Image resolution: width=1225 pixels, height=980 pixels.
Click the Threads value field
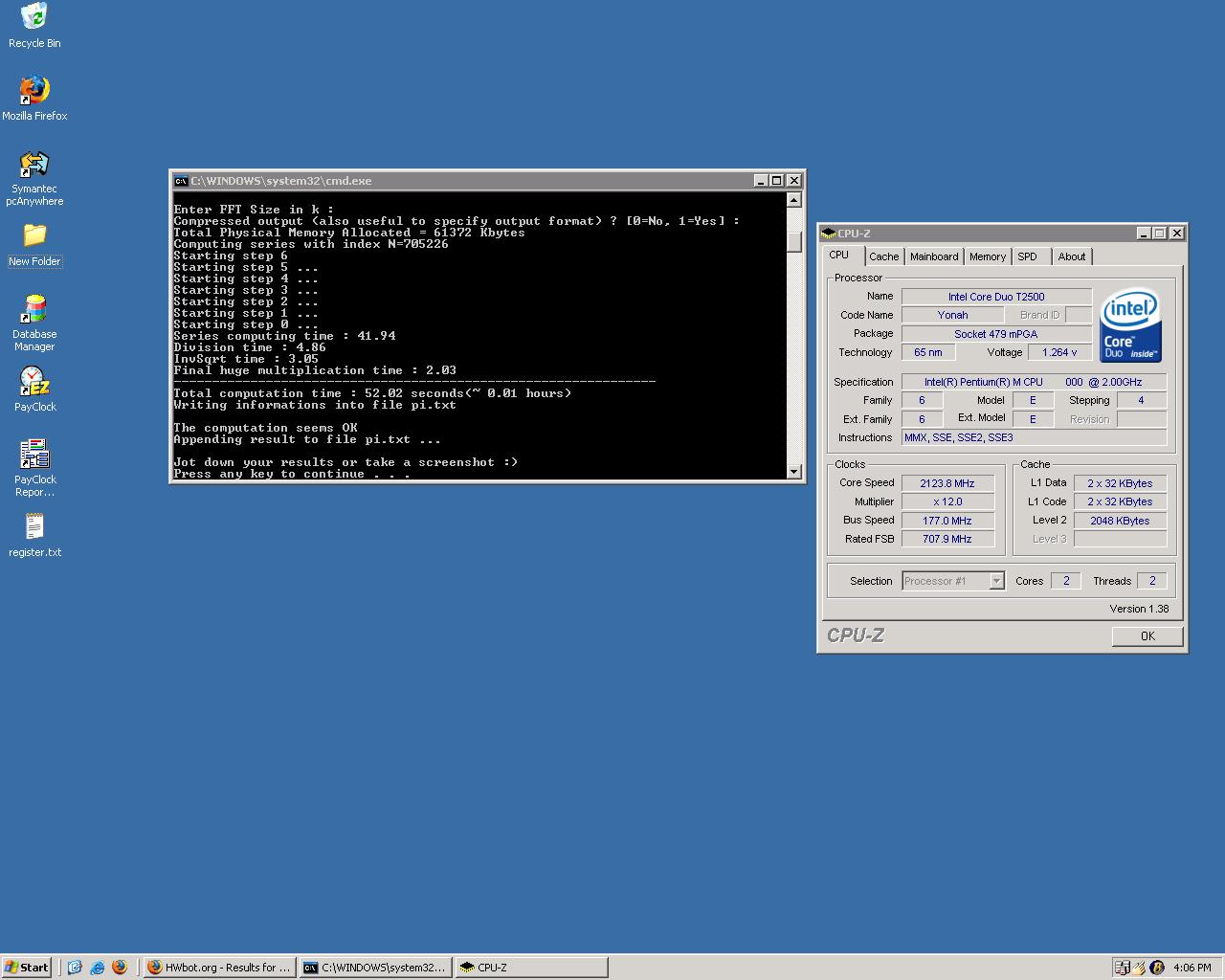[x=1151, y=581]
